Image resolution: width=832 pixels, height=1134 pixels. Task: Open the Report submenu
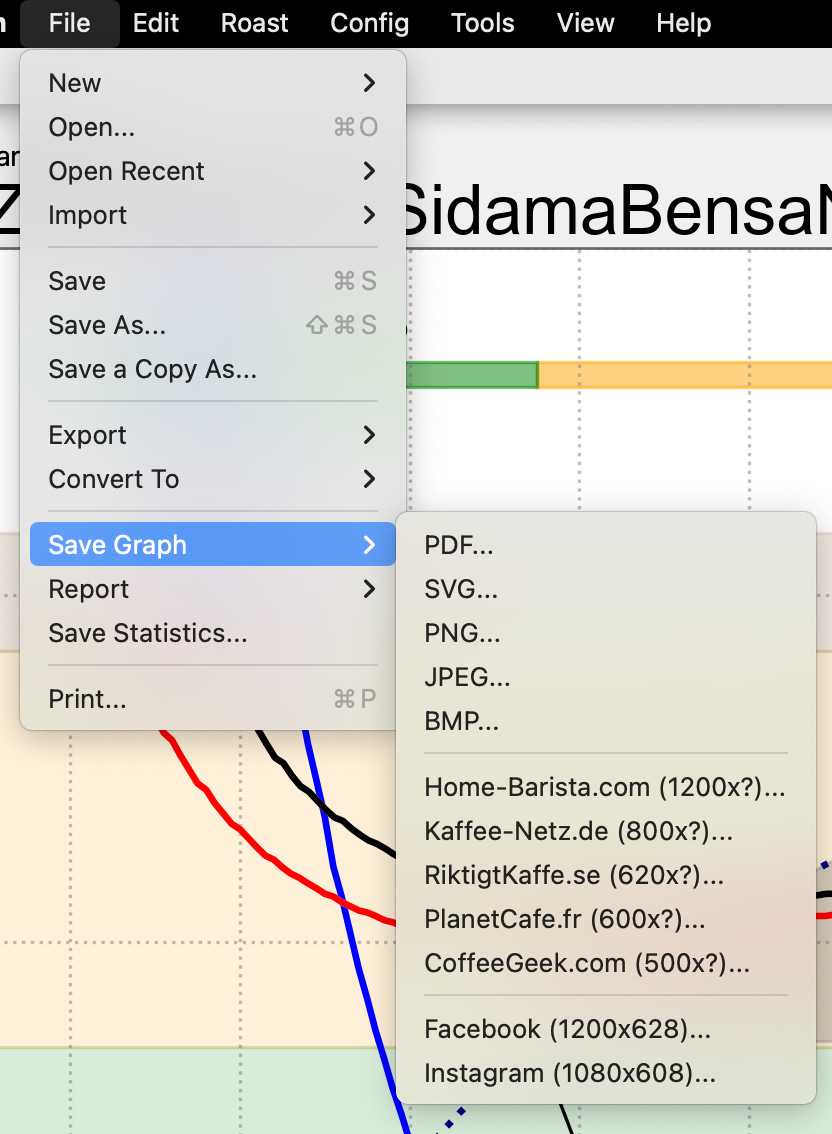pos(89,589)
